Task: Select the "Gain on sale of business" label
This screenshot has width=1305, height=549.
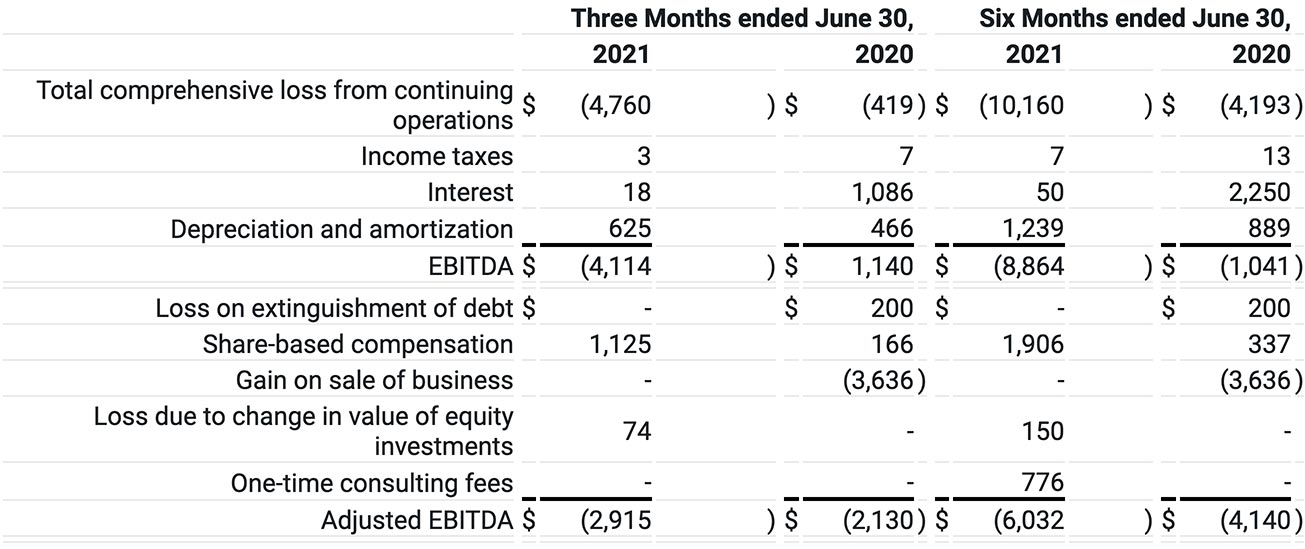Action: click(x=374, y=380)
